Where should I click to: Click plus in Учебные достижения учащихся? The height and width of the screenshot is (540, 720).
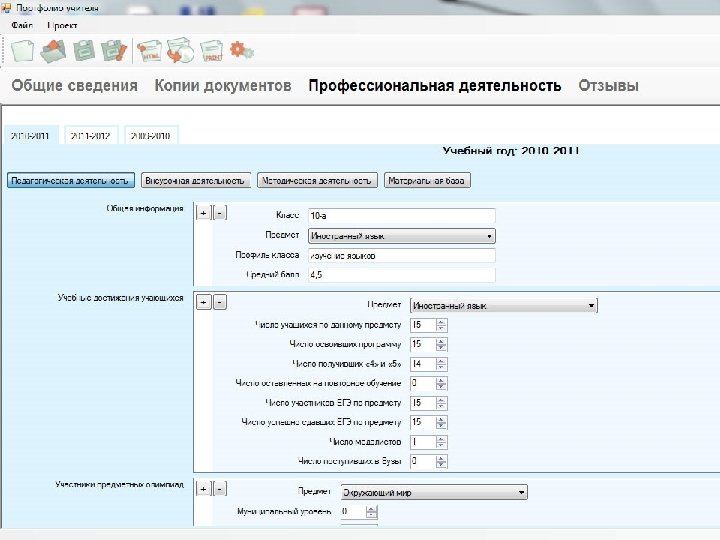coord(203,302)
